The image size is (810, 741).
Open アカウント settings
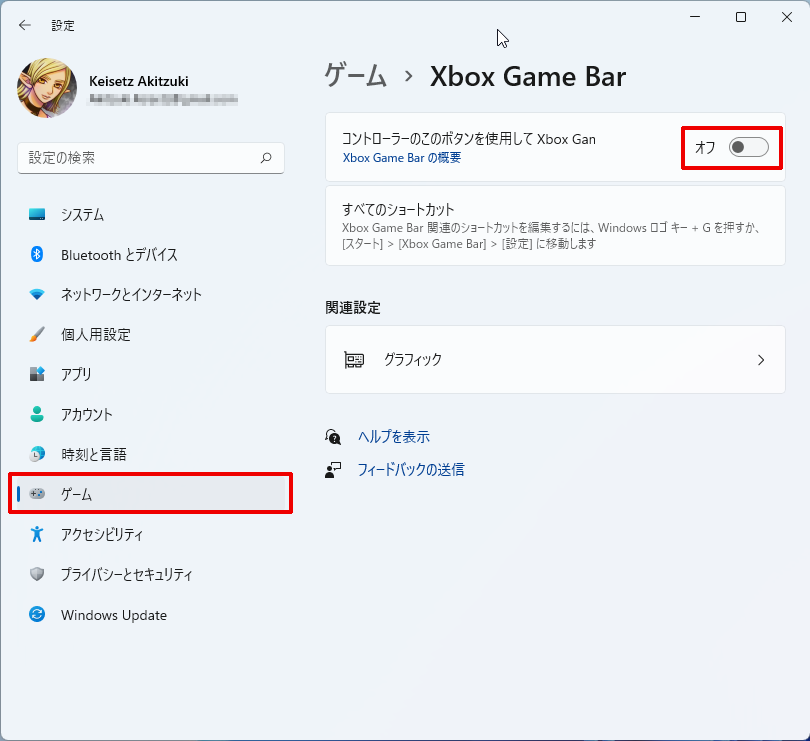tap(151, 414)
